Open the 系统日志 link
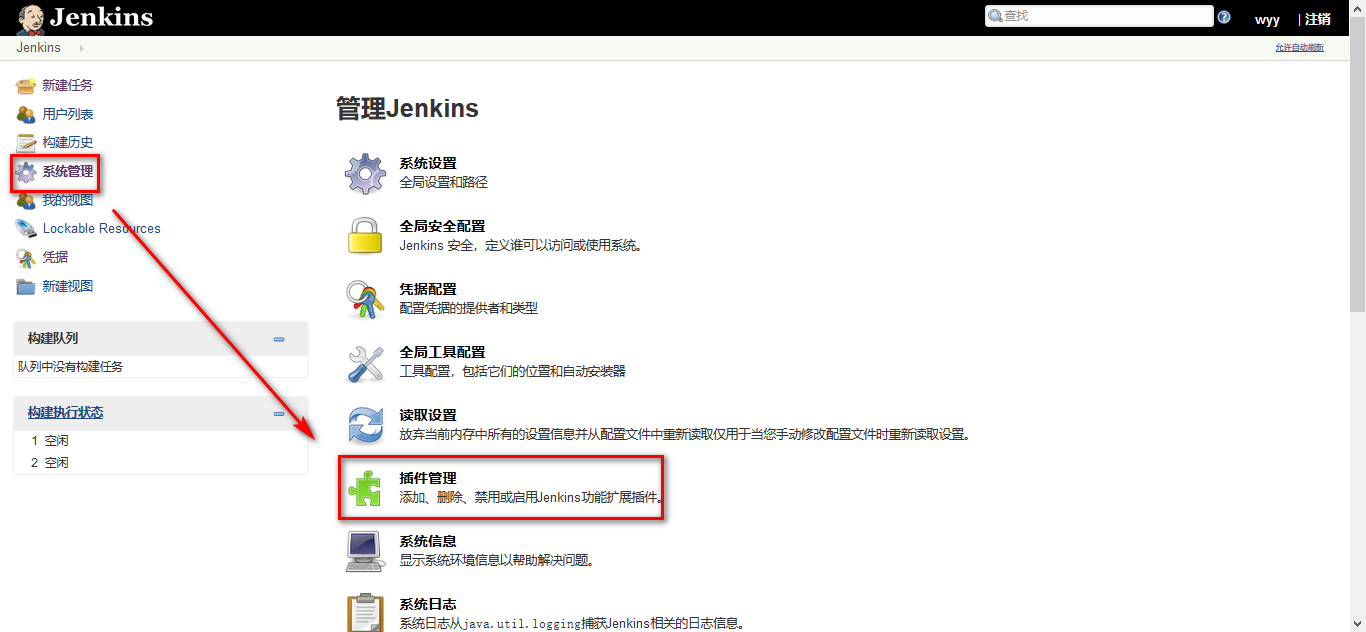1366x632 pixels. [428, 604]
